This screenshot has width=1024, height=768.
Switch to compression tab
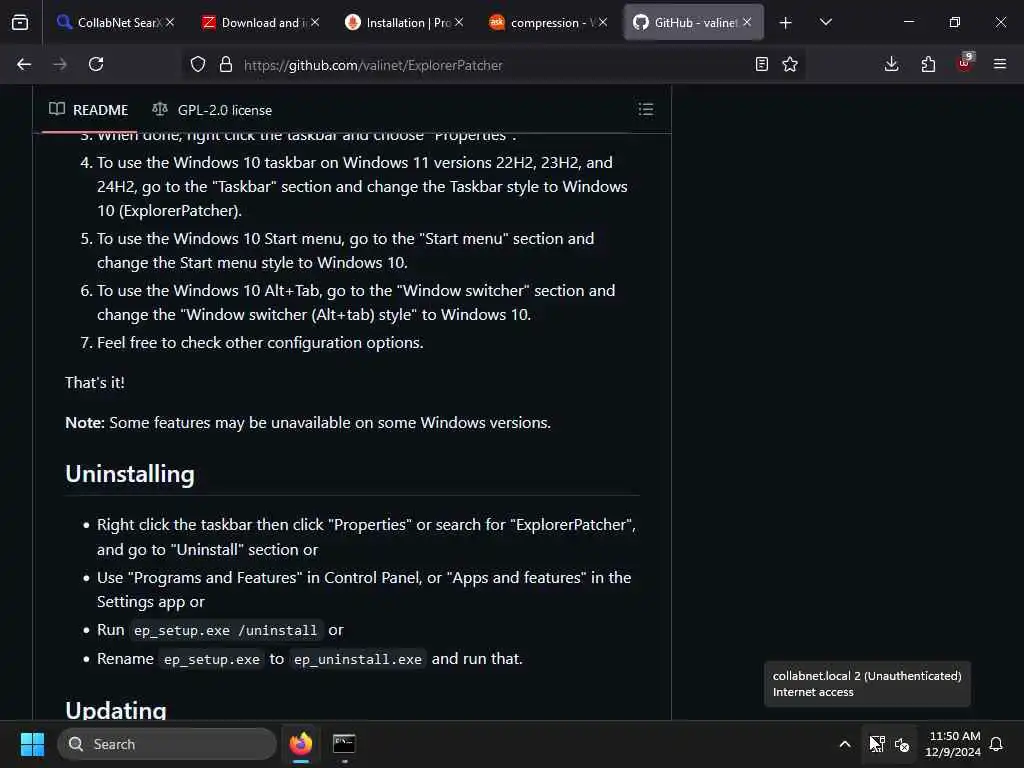(547, 23)
